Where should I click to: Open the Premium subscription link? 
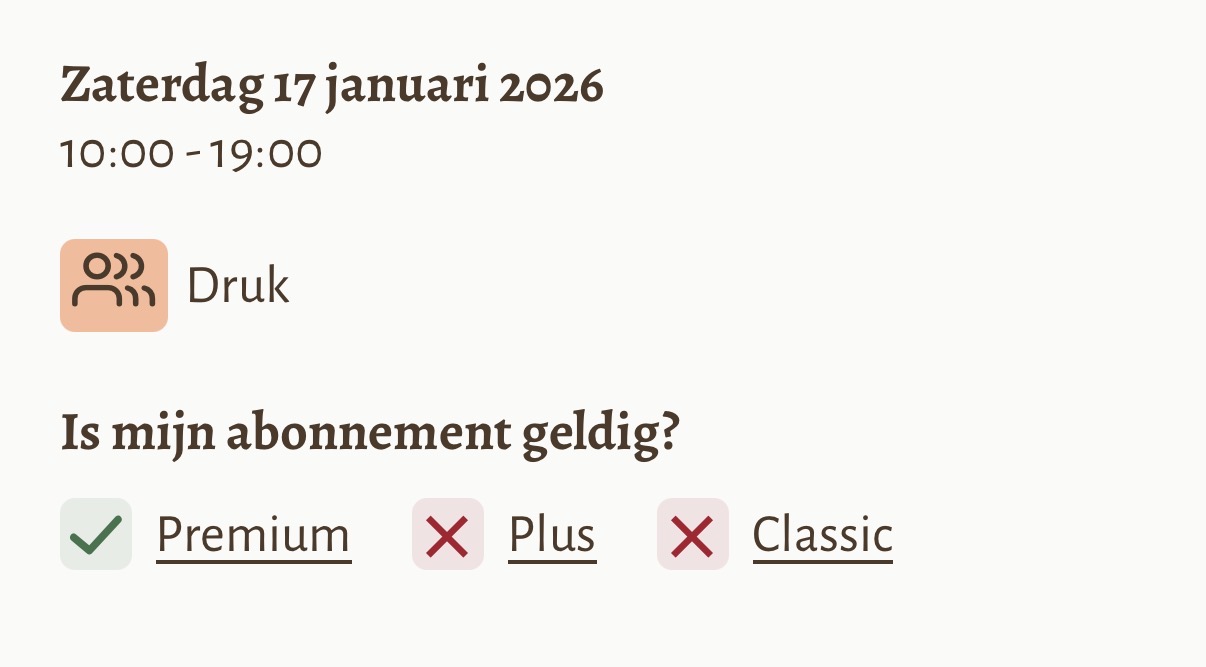click(x=253, y=535)
